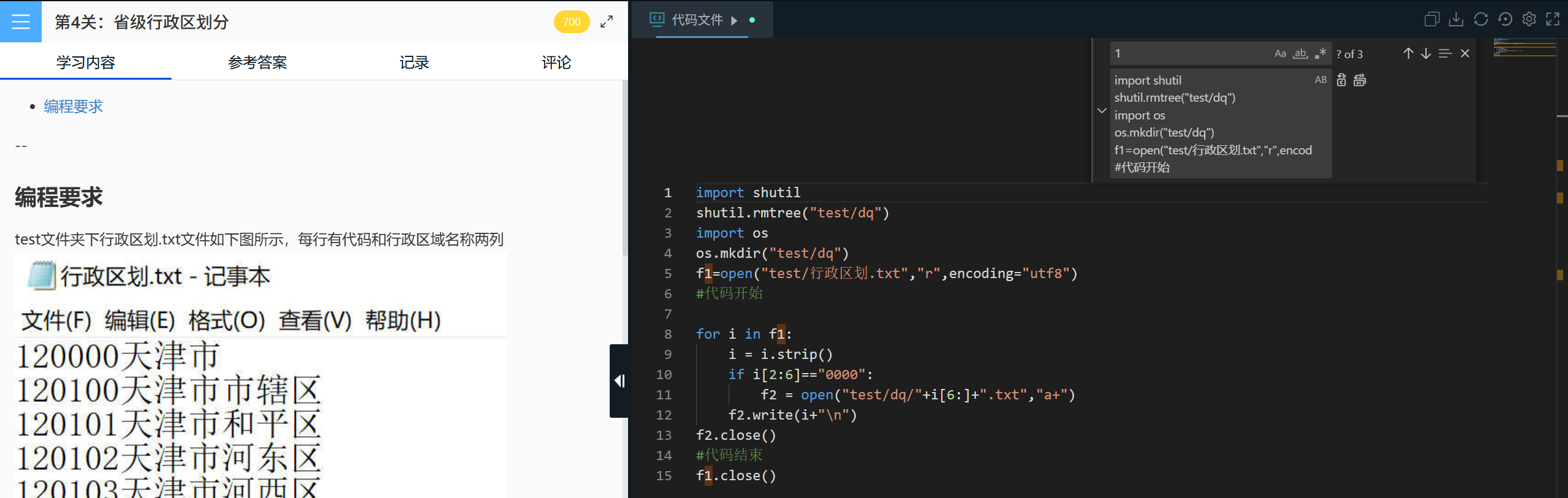Click the left panel's vertical scrollbar
The width and height of the screenshot is (1568, 498).
tap(624, 168)
